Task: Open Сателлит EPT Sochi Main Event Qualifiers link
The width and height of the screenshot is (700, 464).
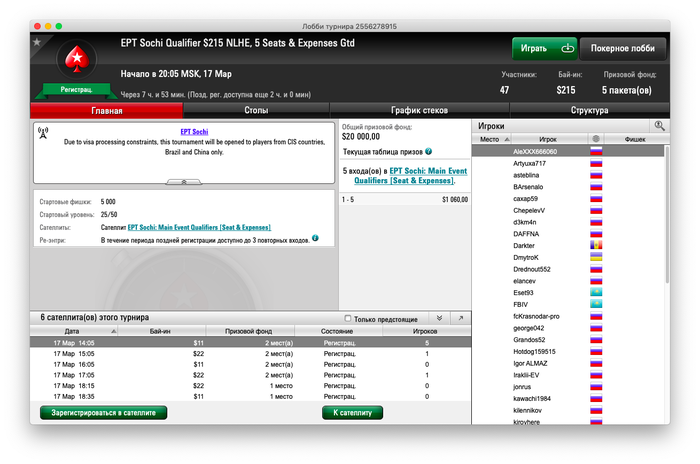Action: click(x=199, y=227)
